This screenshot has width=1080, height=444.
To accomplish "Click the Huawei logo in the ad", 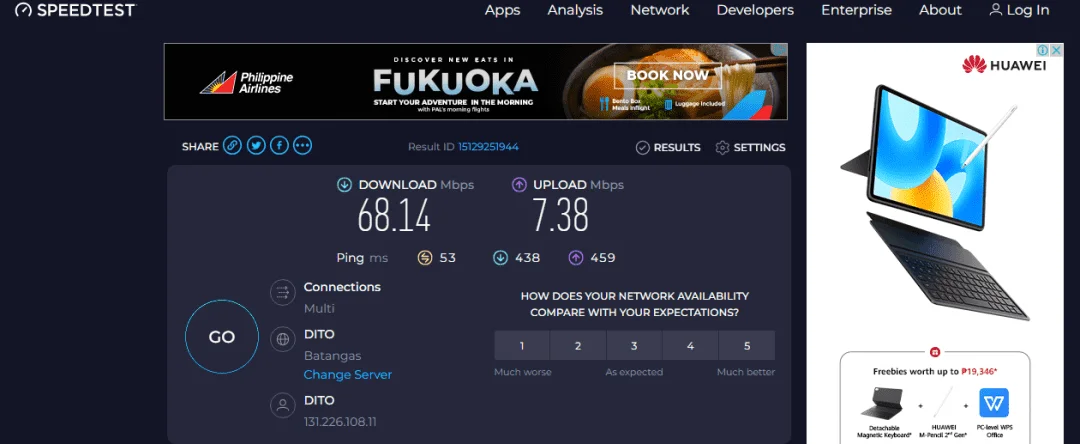I will (x=1005, y=65).
